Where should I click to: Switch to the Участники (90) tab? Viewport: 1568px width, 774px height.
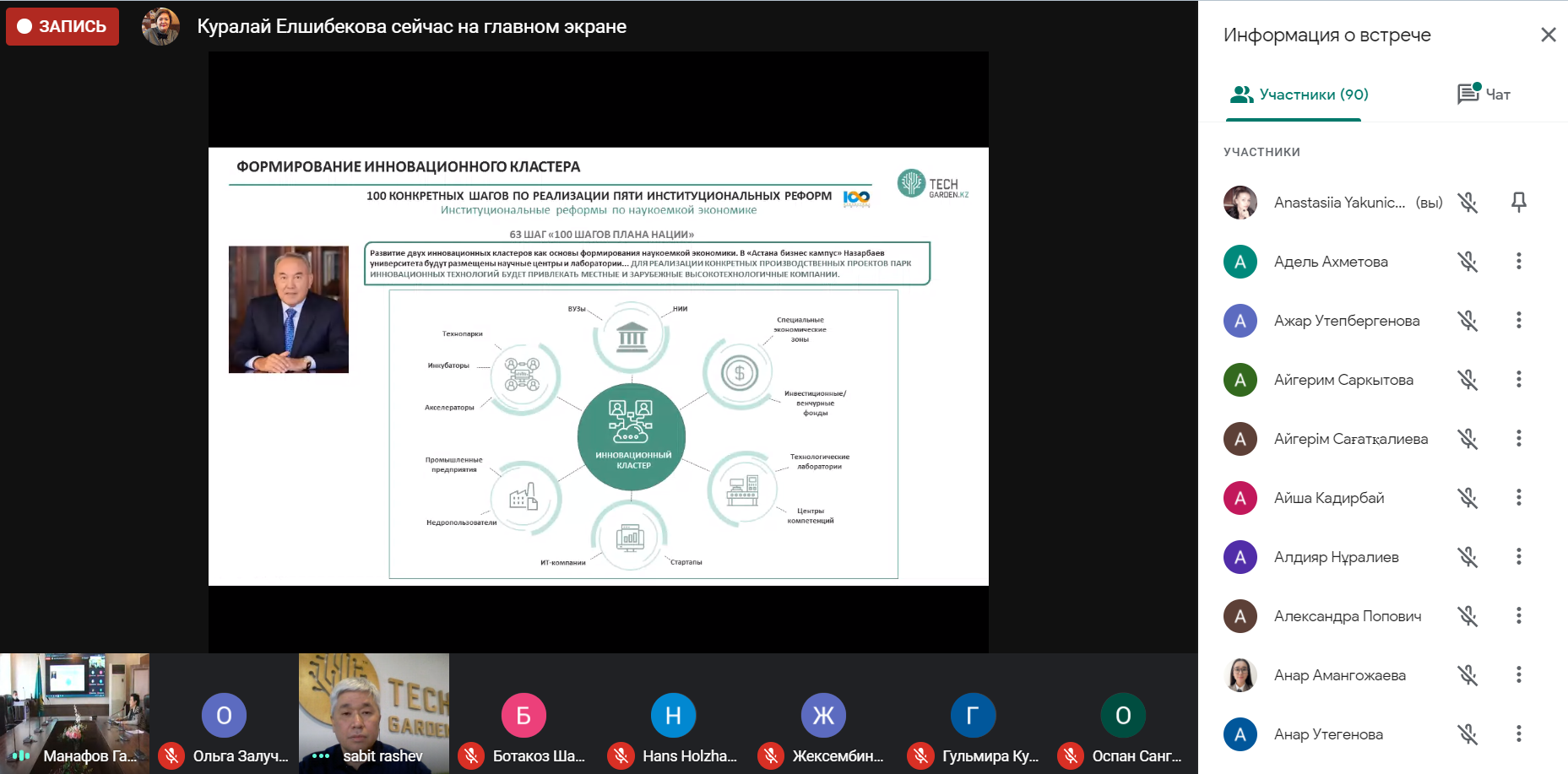pyautogui.click(x=1299, y=95)
